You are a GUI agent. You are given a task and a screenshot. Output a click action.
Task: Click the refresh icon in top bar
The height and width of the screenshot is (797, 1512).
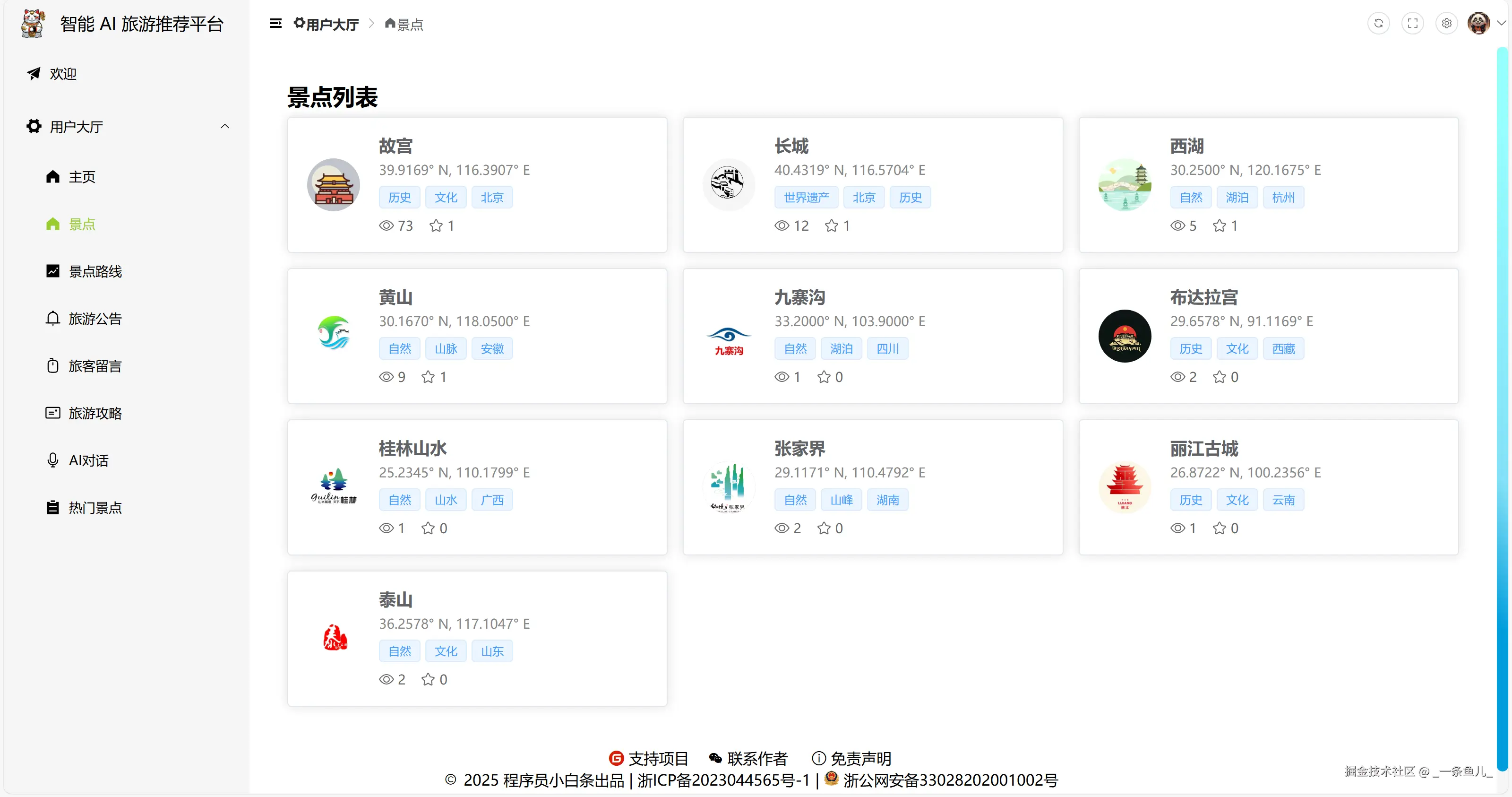(x=1378, y=24)
